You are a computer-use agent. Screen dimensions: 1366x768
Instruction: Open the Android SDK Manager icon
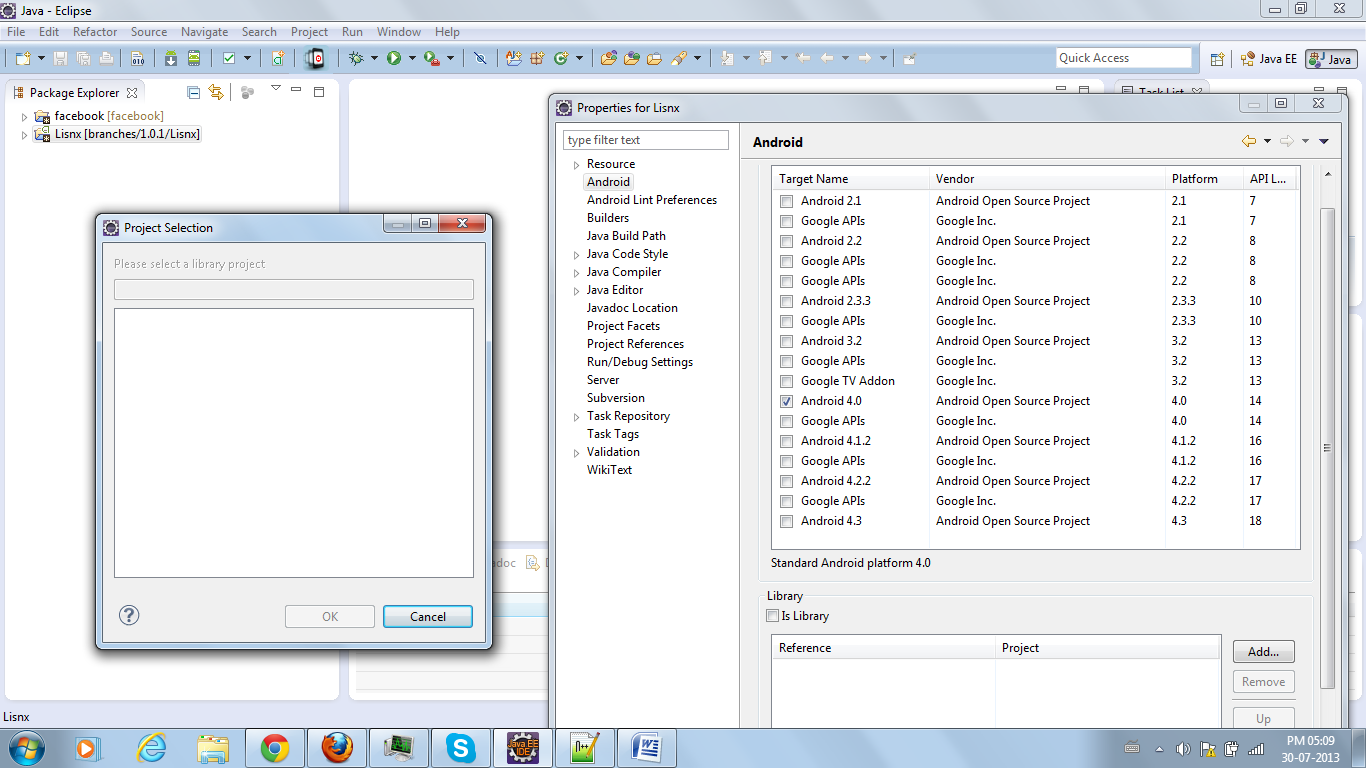click(x=171, y=59)
